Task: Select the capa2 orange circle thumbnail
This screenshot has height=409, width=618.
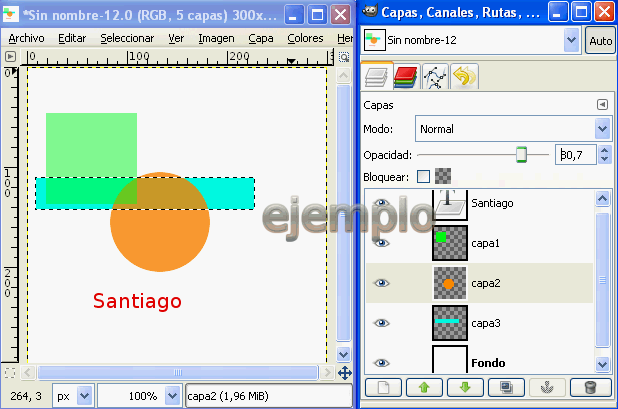Action: point(450,283)
